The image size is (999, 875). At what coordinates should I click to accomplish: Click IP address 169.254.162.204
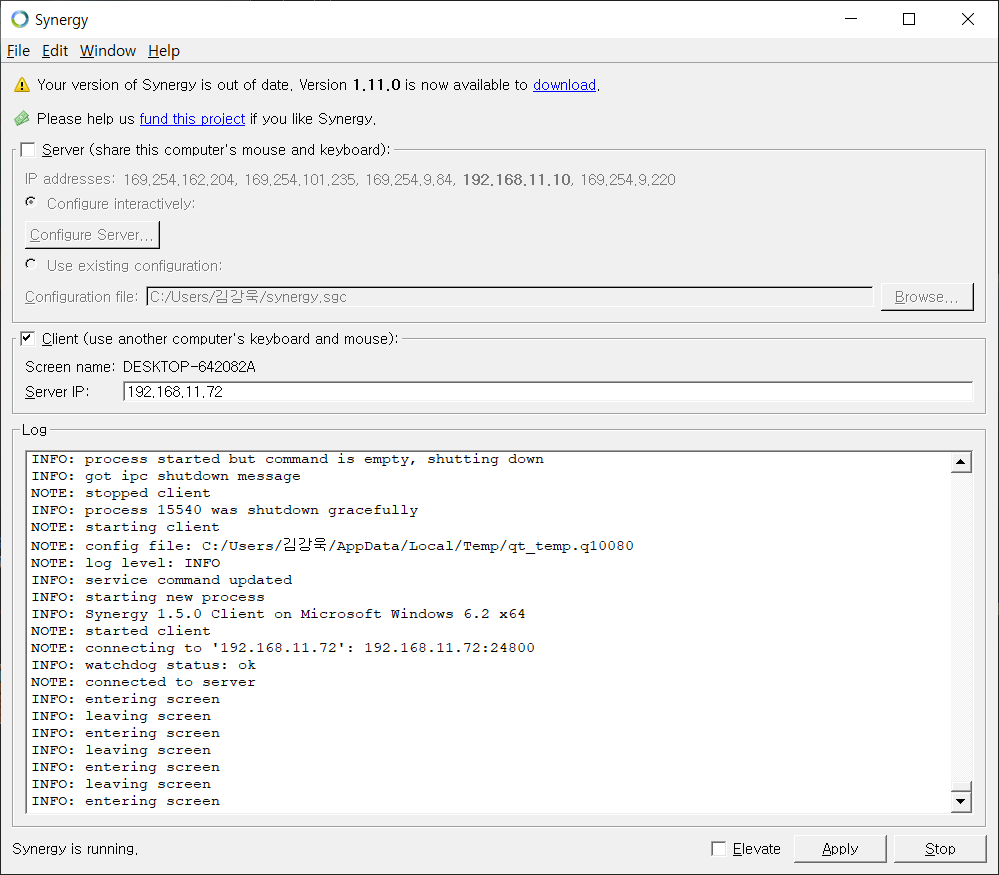pos(179,180)
